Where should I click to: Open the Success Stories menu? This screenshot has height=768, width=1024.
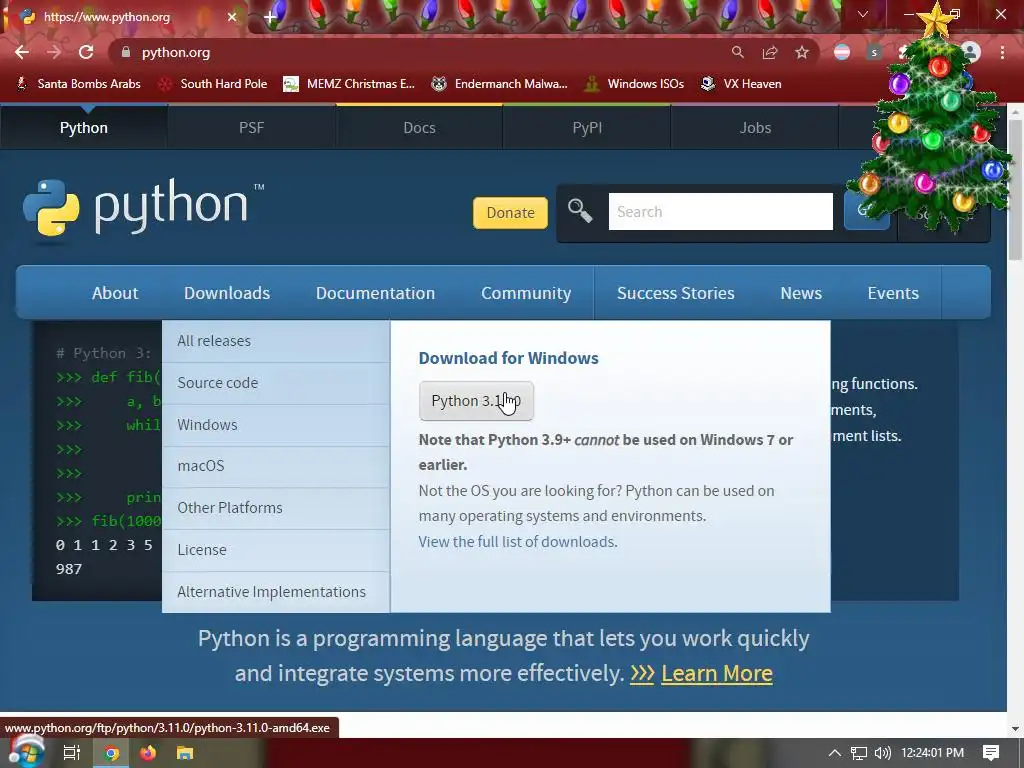676,293
